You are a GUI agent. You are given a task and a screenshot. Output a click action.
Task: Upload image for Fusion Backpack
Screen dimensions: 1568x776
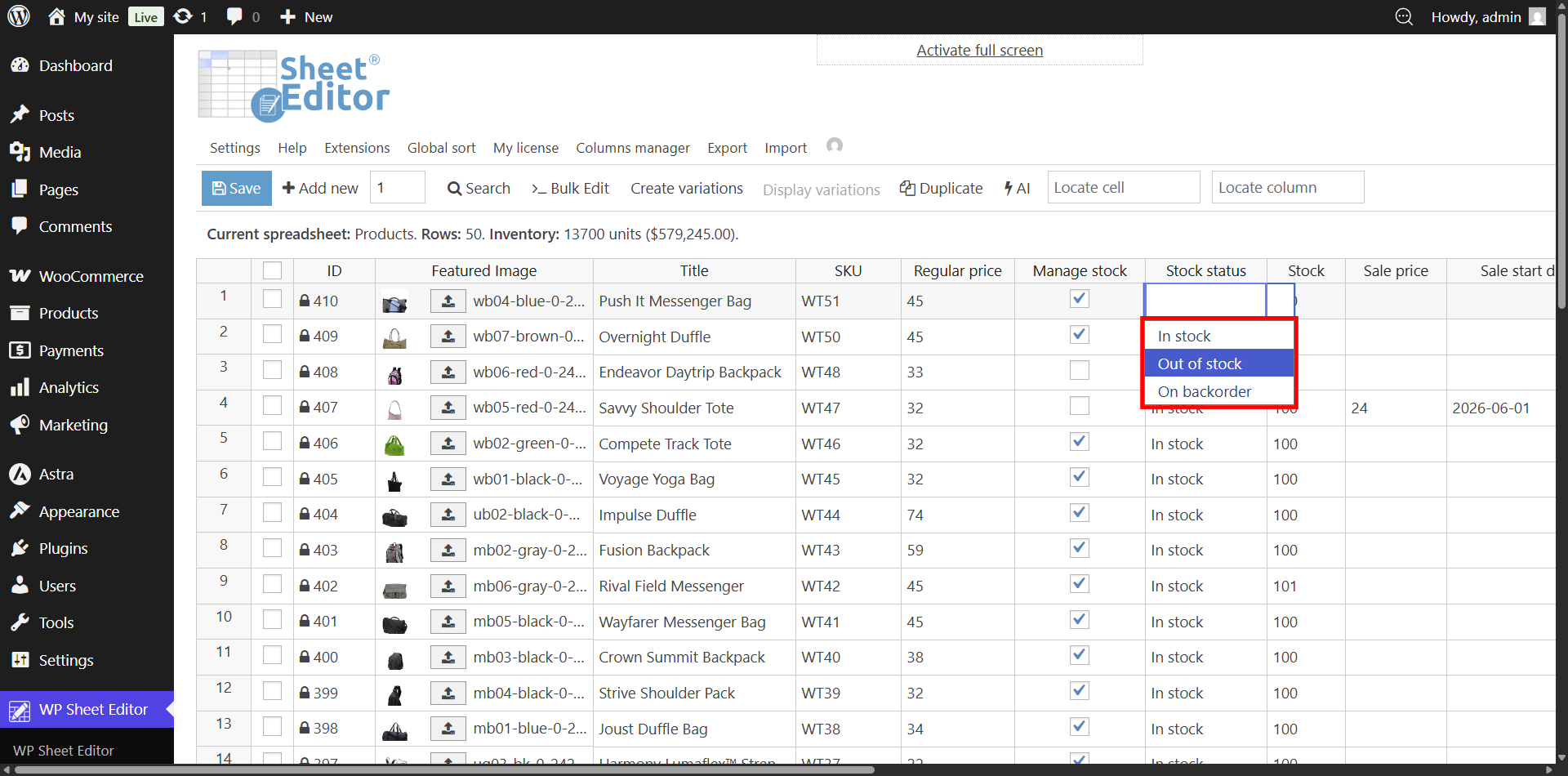coord(448,550)
